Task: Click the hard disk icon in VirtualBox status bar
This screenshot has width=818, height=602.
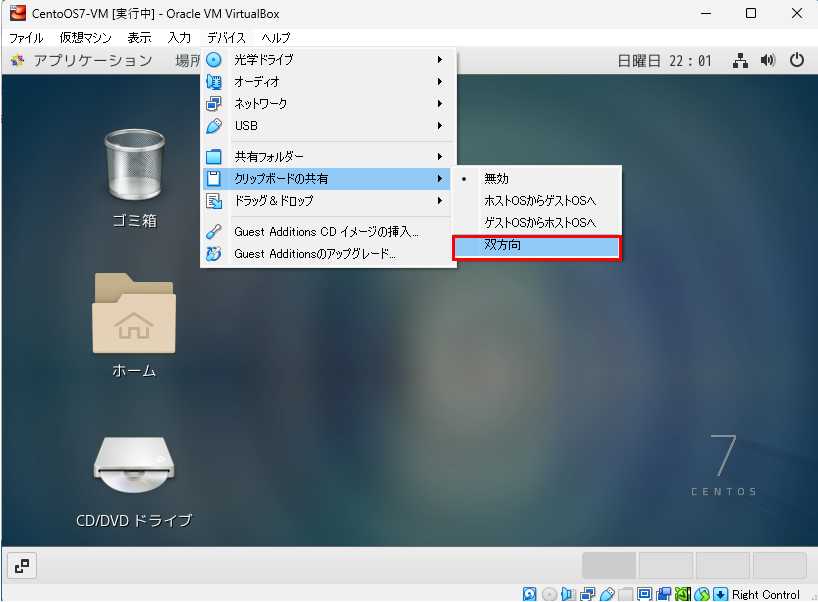Action: pyautogui.click(x=530, y=594)
